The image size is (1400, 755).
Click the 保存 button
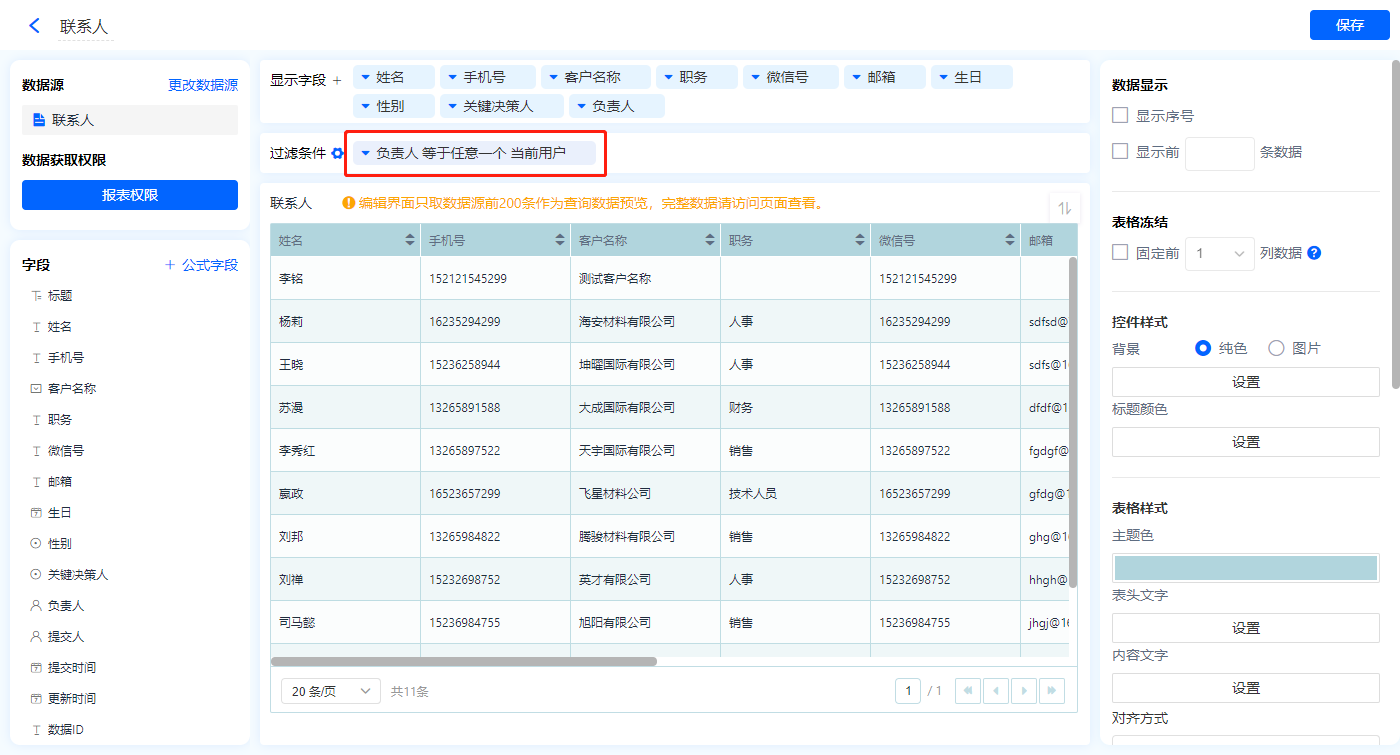[x=1349, y=25]
